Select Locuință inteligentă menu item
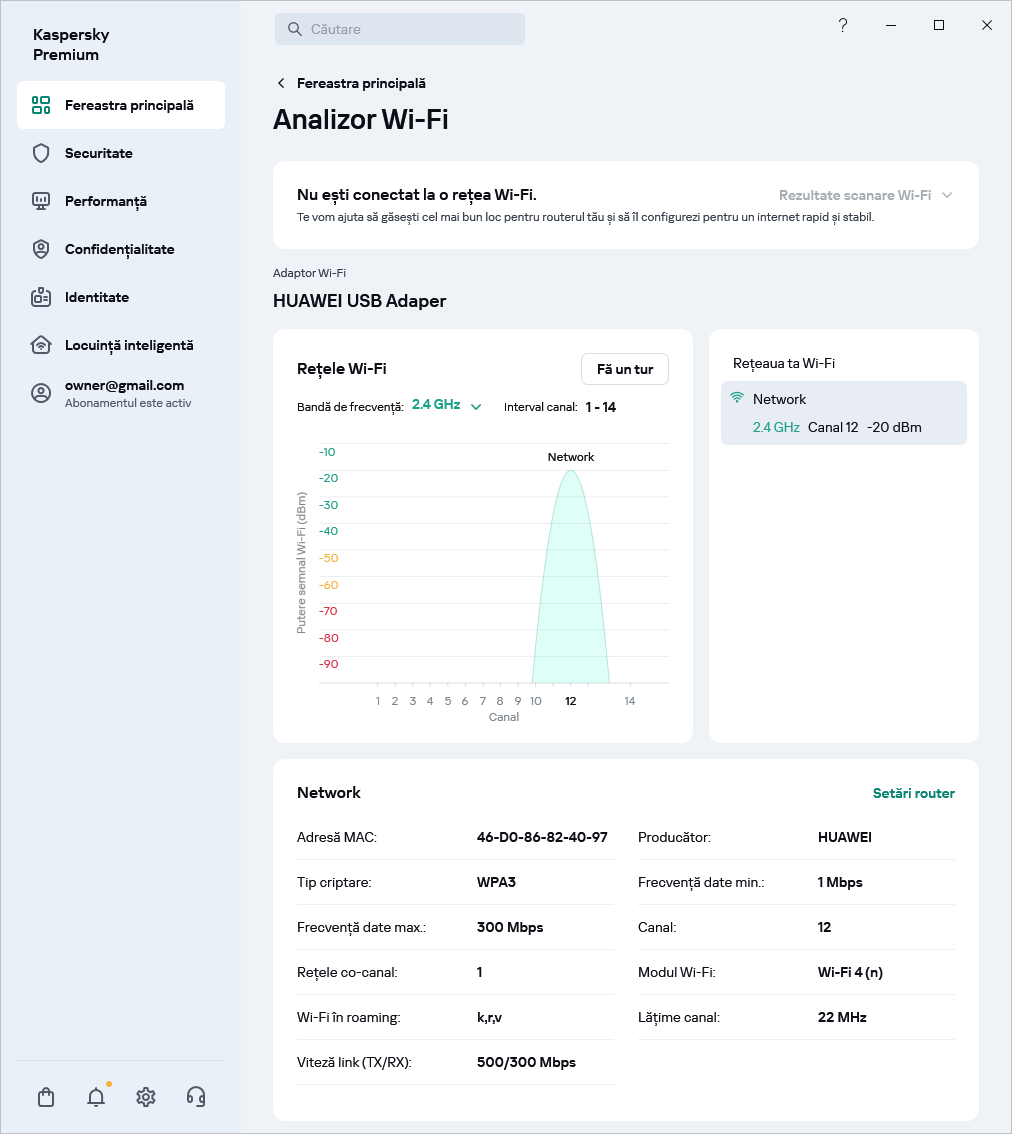Screen dimensions: 1012x1134 pyautogui.click(x=128, y=345)
